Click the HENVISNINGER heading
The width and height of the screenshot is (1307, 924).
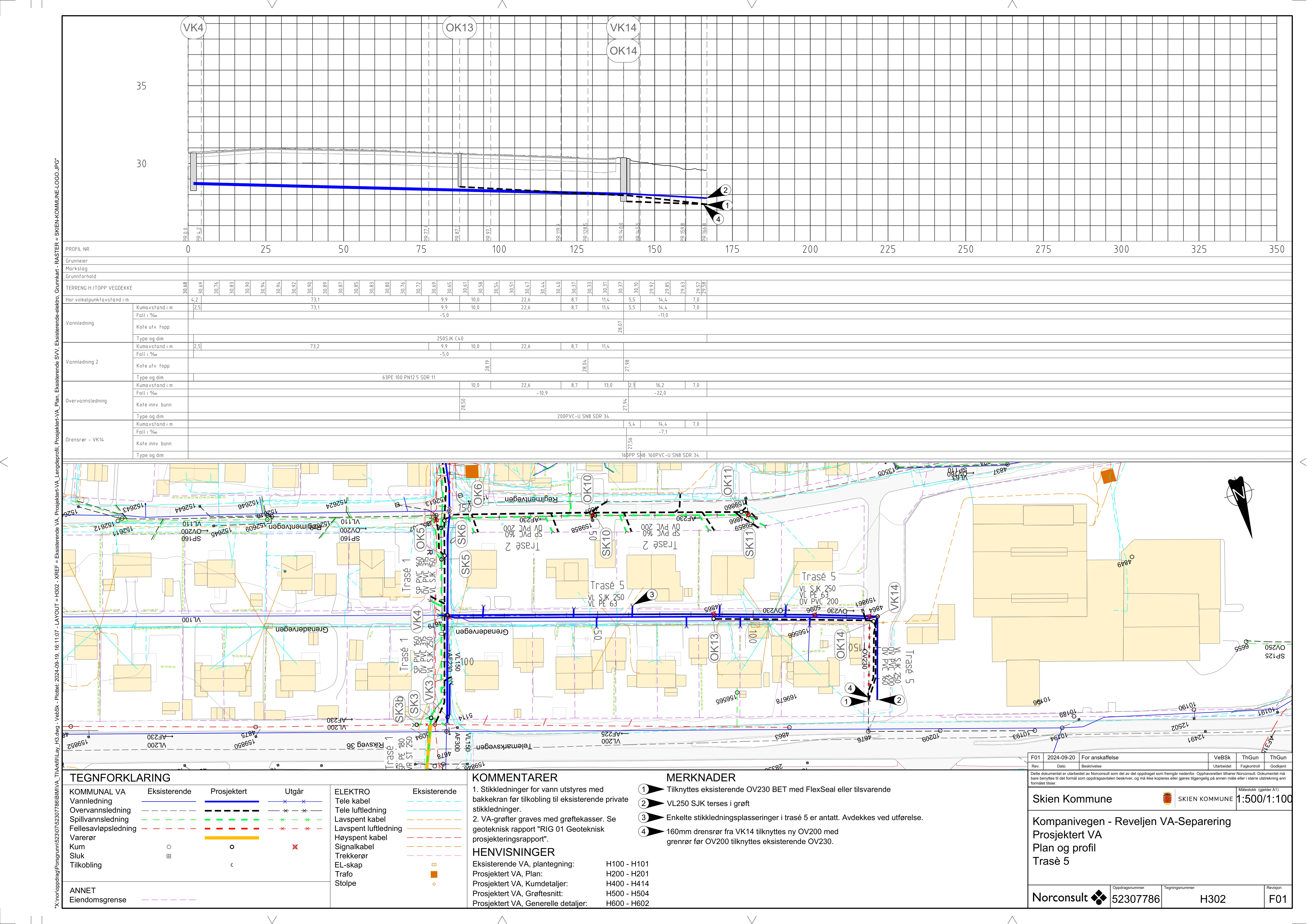pos(514,852)
